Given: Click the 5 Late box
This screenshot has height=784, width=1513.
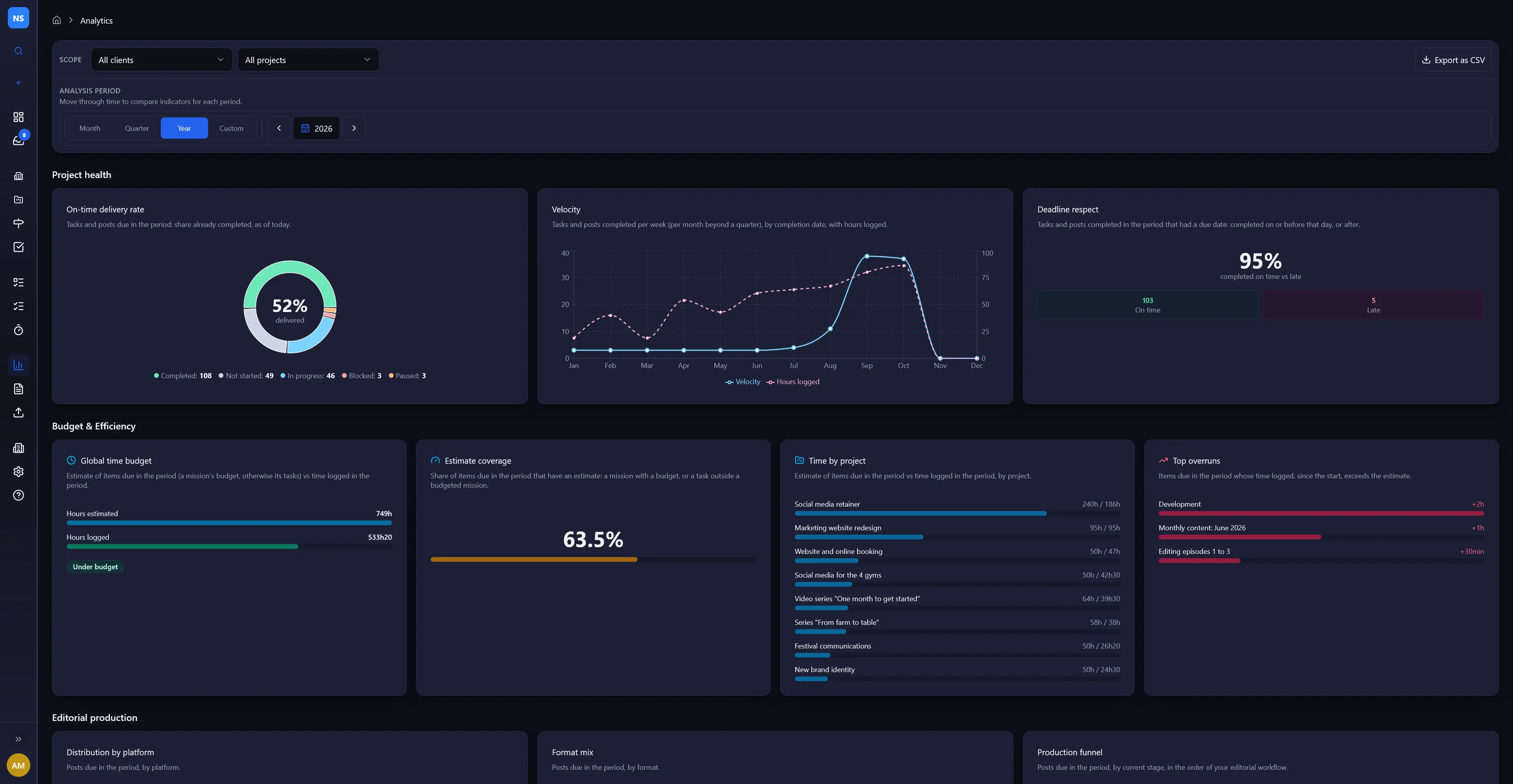Looking at the screenshot, I should point(1373,305).
